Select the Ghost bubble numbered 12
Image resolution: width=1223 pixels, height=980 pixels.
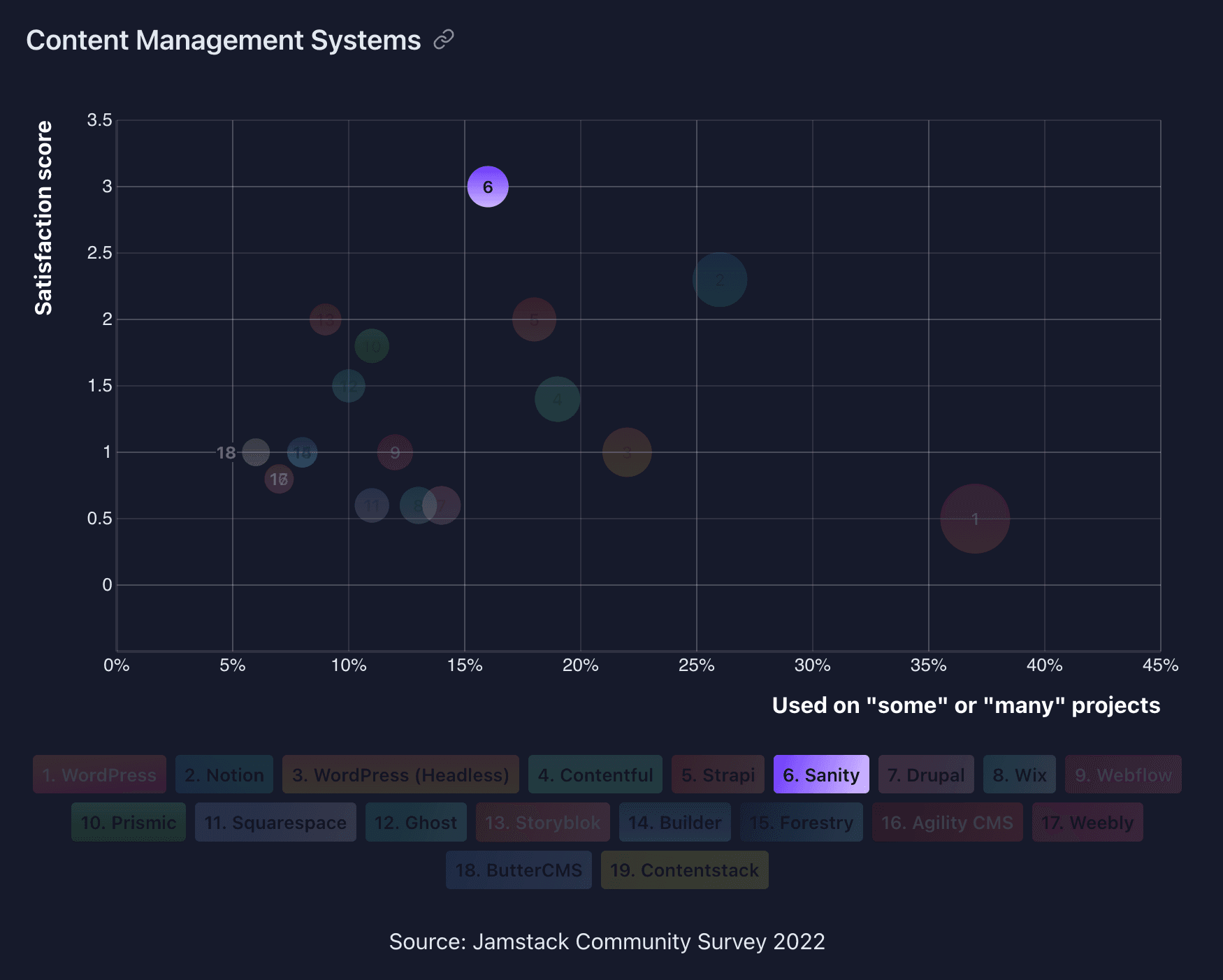tap(349, 386)
